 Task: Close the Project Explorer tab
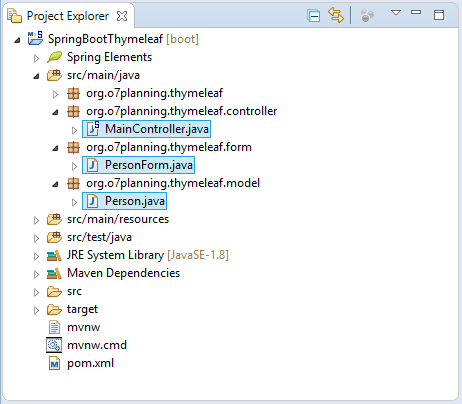click(122, 16)
